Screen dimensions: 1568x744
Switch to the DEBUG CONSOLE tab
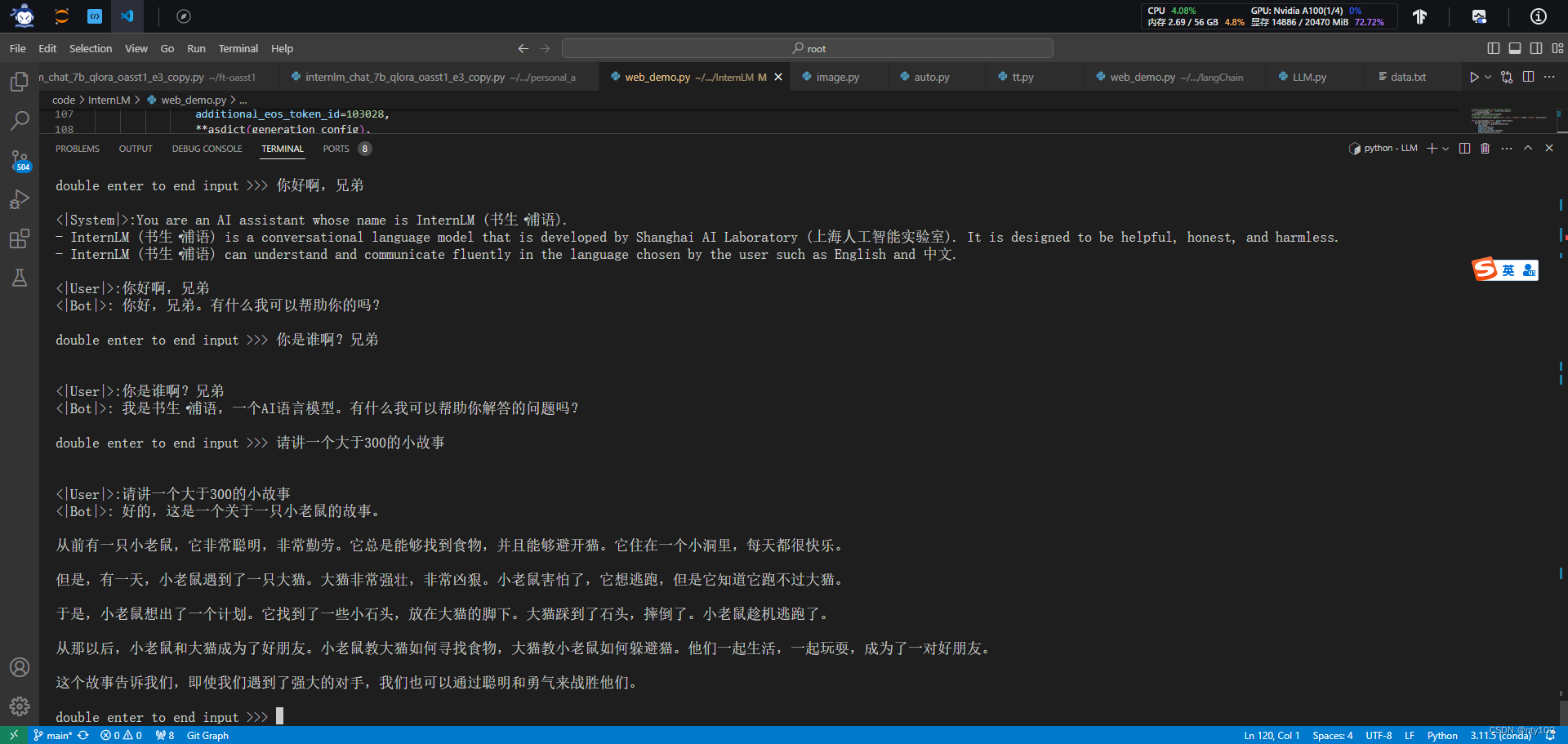coord(207,149)
